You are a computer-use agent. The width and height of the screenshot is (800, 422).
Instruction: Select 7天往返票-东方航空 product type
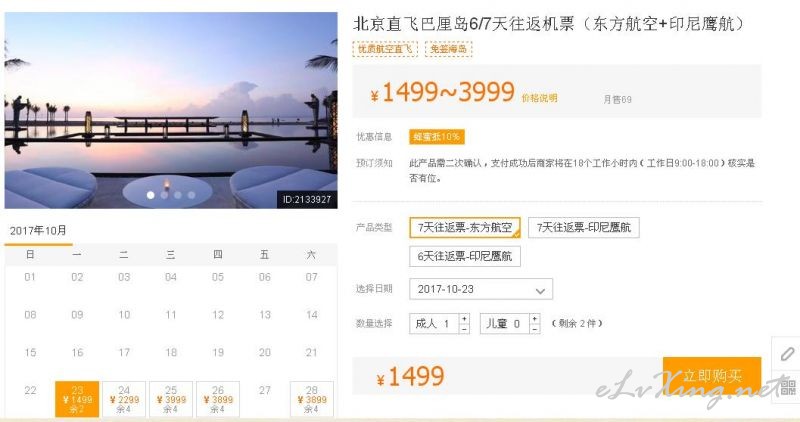[465, 228]
